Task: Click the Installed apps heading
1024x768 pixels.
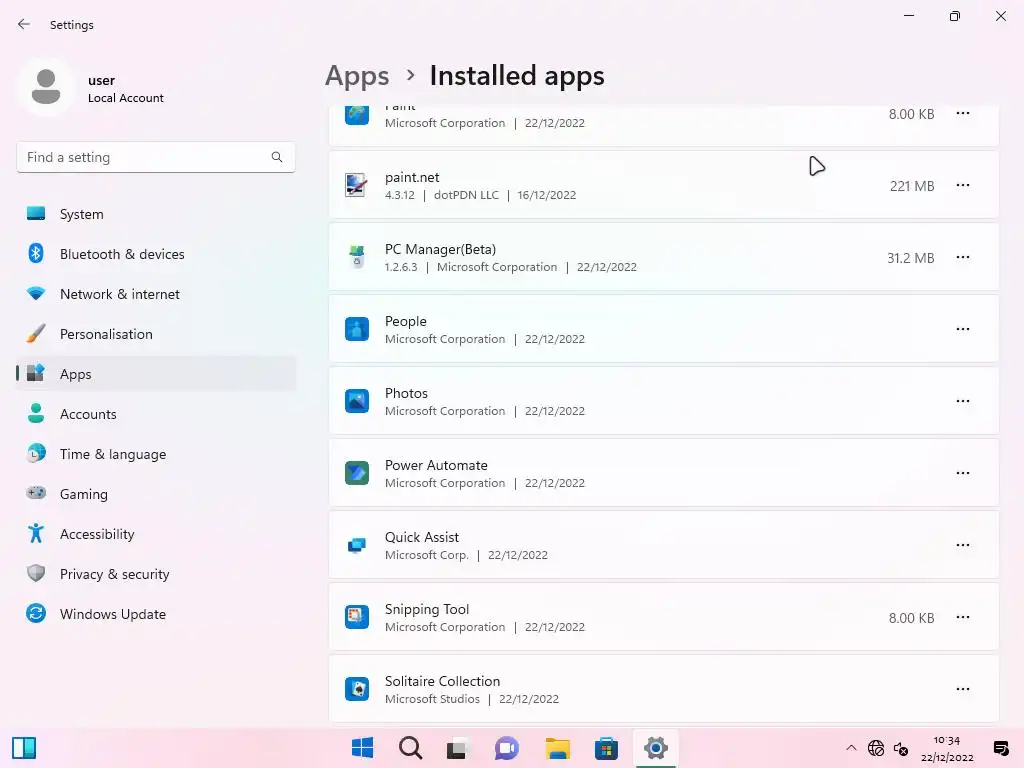Action: pyautogui.click(x=517, y=76)
